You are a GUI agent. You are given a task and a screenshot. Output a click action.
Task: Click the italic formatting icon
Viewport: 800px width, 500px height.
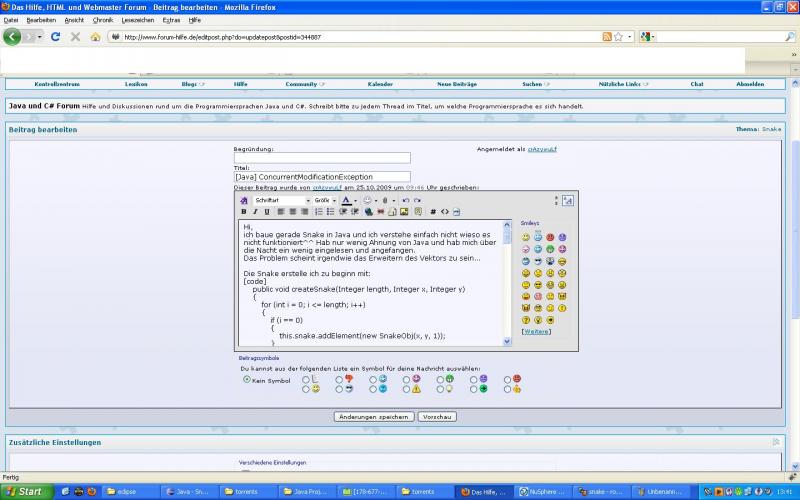[x=255, y=211]
